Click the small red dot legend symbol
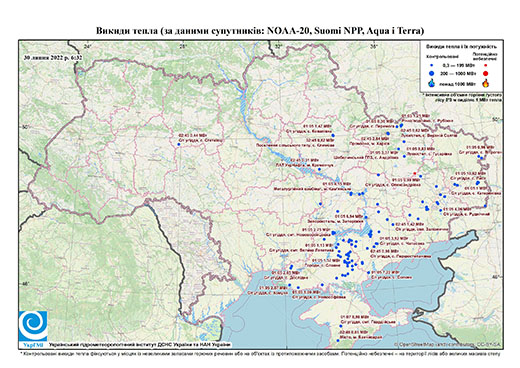The image size is (520, 368). click(486, 65)
